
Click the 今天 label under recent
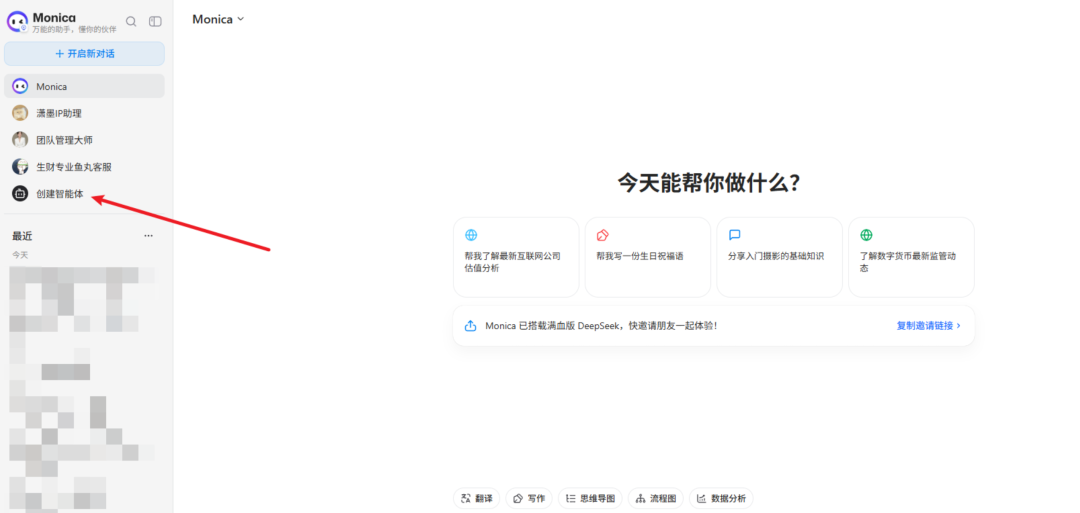pyautogui.click(x=20, y=255)
